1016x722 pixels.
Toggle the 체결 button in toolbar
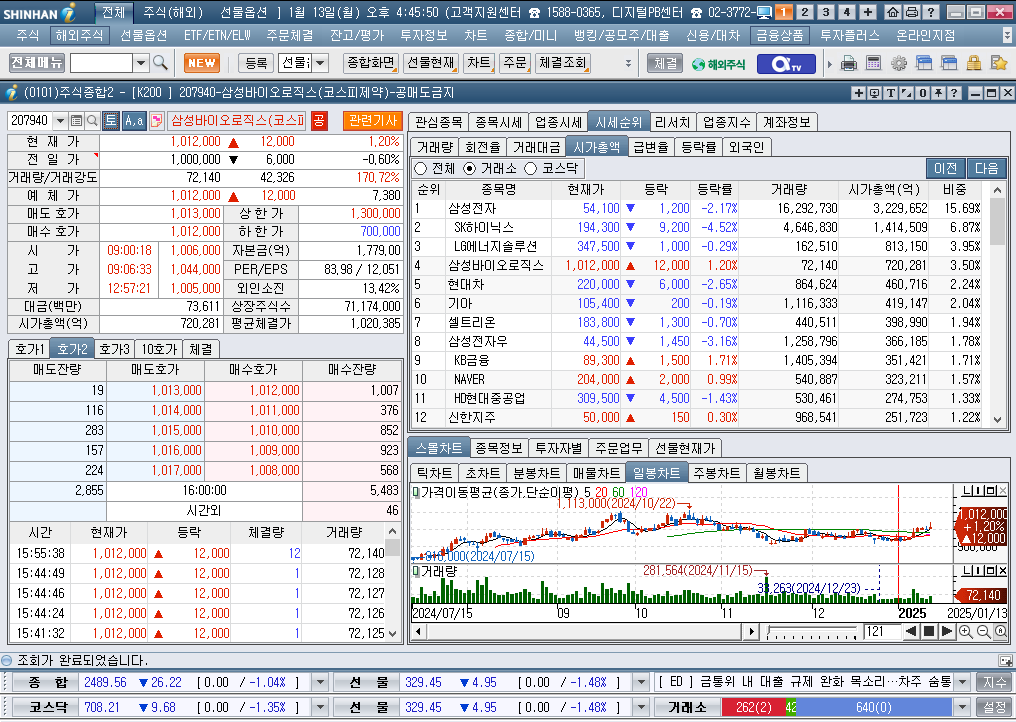[665, 64]
